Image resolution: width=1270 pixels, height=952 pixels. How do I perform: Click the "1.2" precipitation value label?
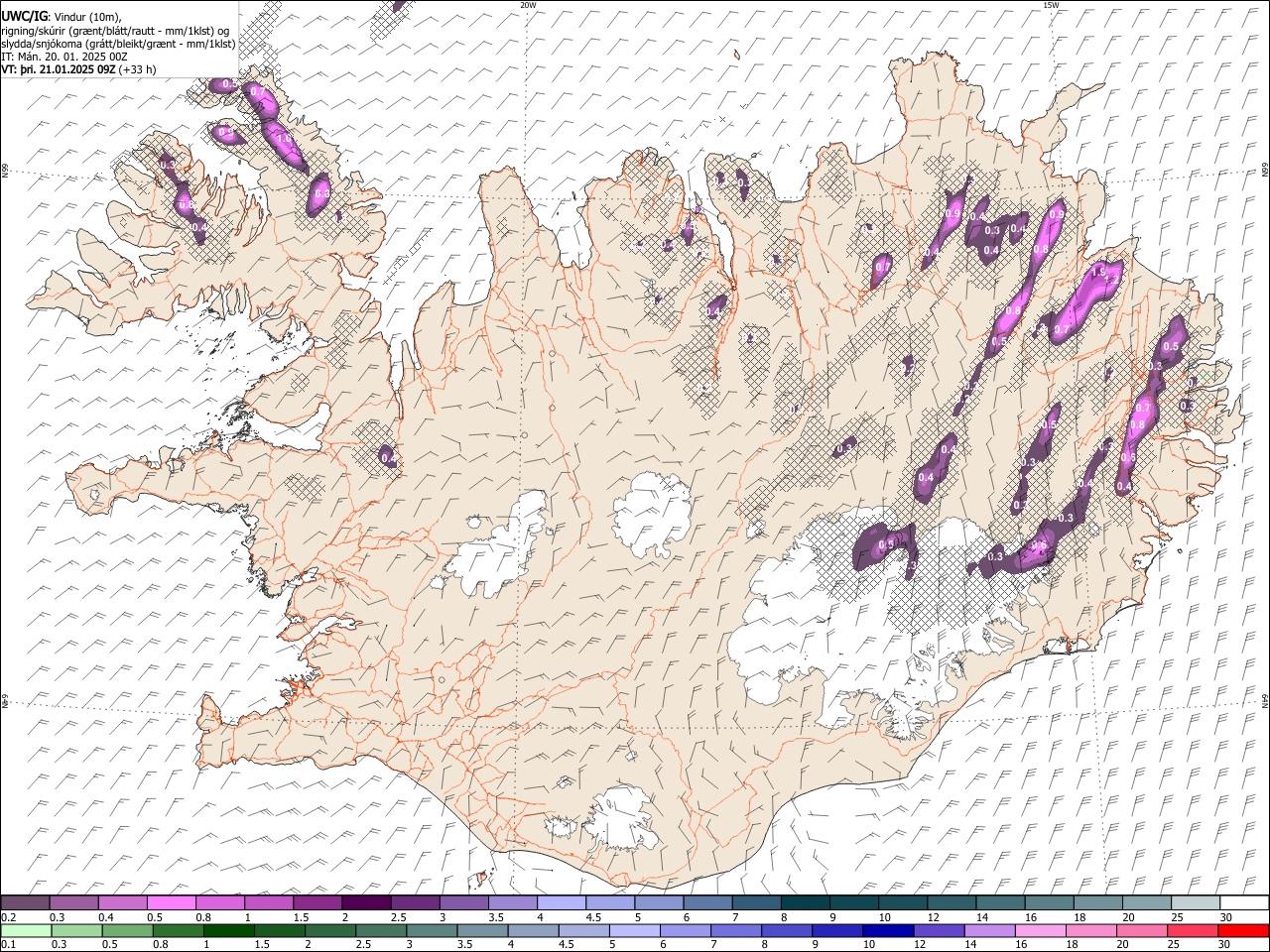coord(1111,281)
